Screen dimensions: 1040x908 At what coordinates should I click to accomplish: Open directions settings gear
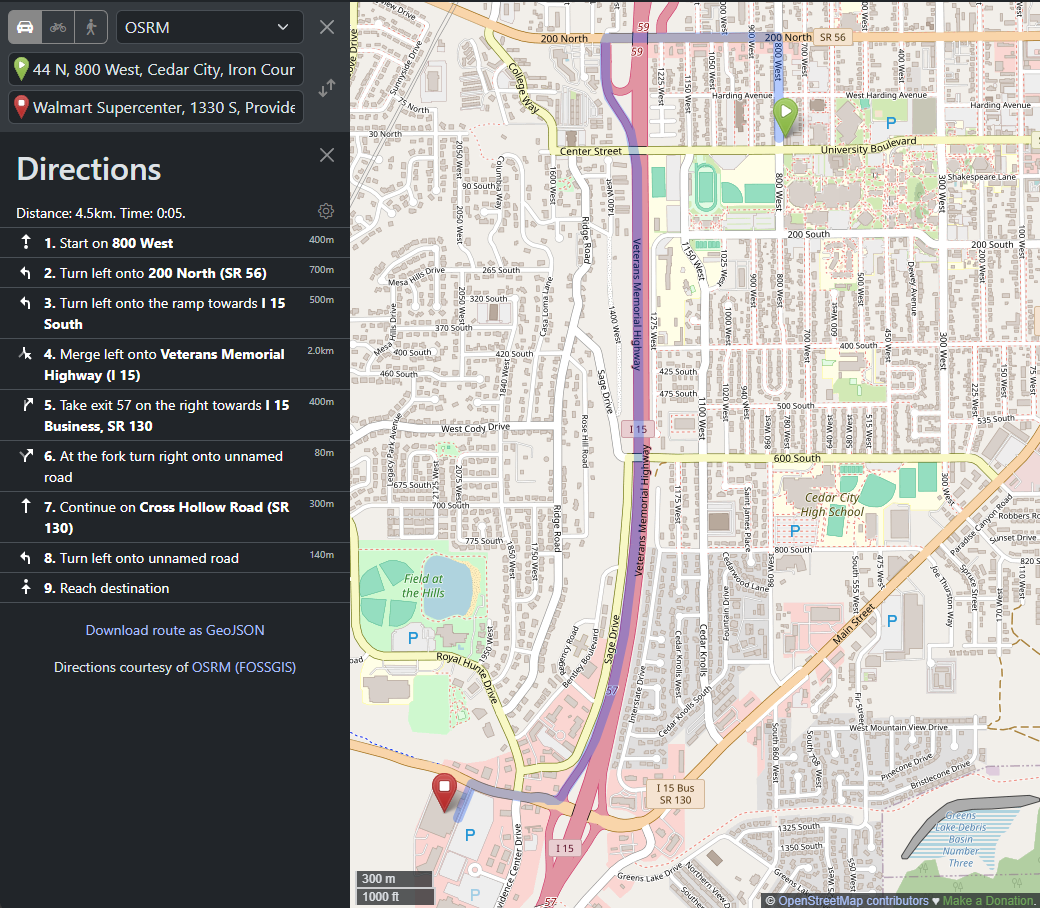[x=325, y=211]
